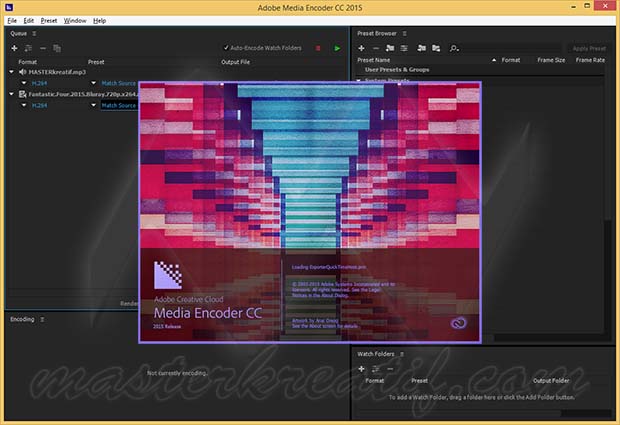This screenshot has height=425, width=620.
Task: Click the Apply Preset button
Action: coord(589,48)
